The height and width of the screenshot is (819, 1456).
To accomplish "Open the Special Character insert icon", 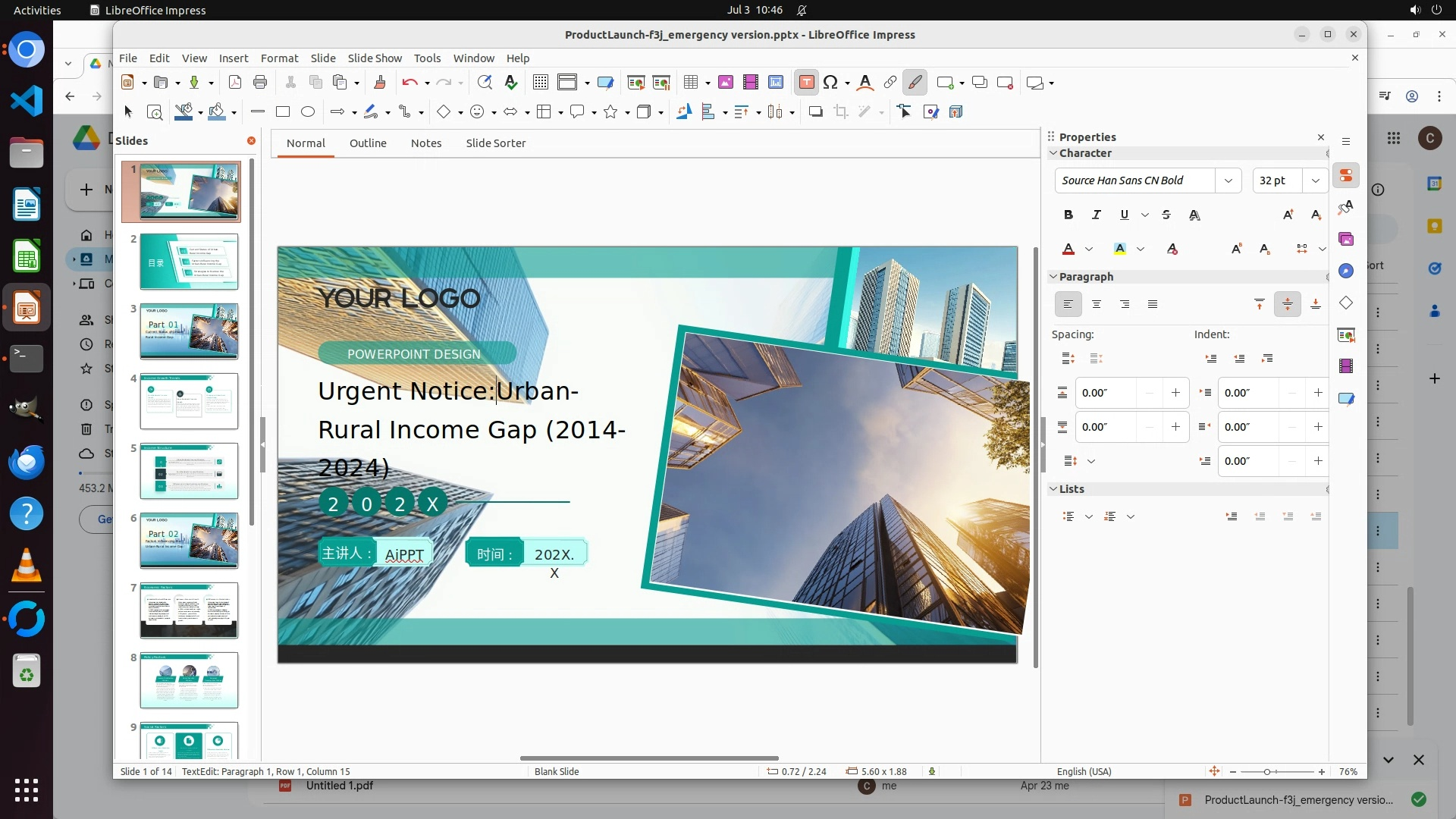I will pyautogui.click(x=830, y=83).
